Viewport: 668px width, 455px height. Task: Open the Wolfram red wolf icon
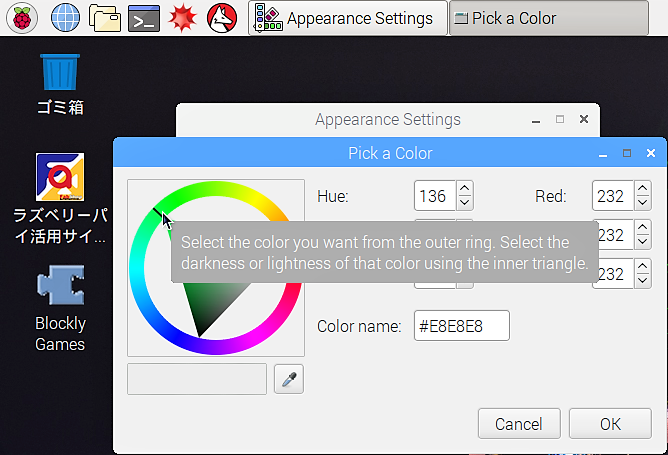tap(222, 18)
